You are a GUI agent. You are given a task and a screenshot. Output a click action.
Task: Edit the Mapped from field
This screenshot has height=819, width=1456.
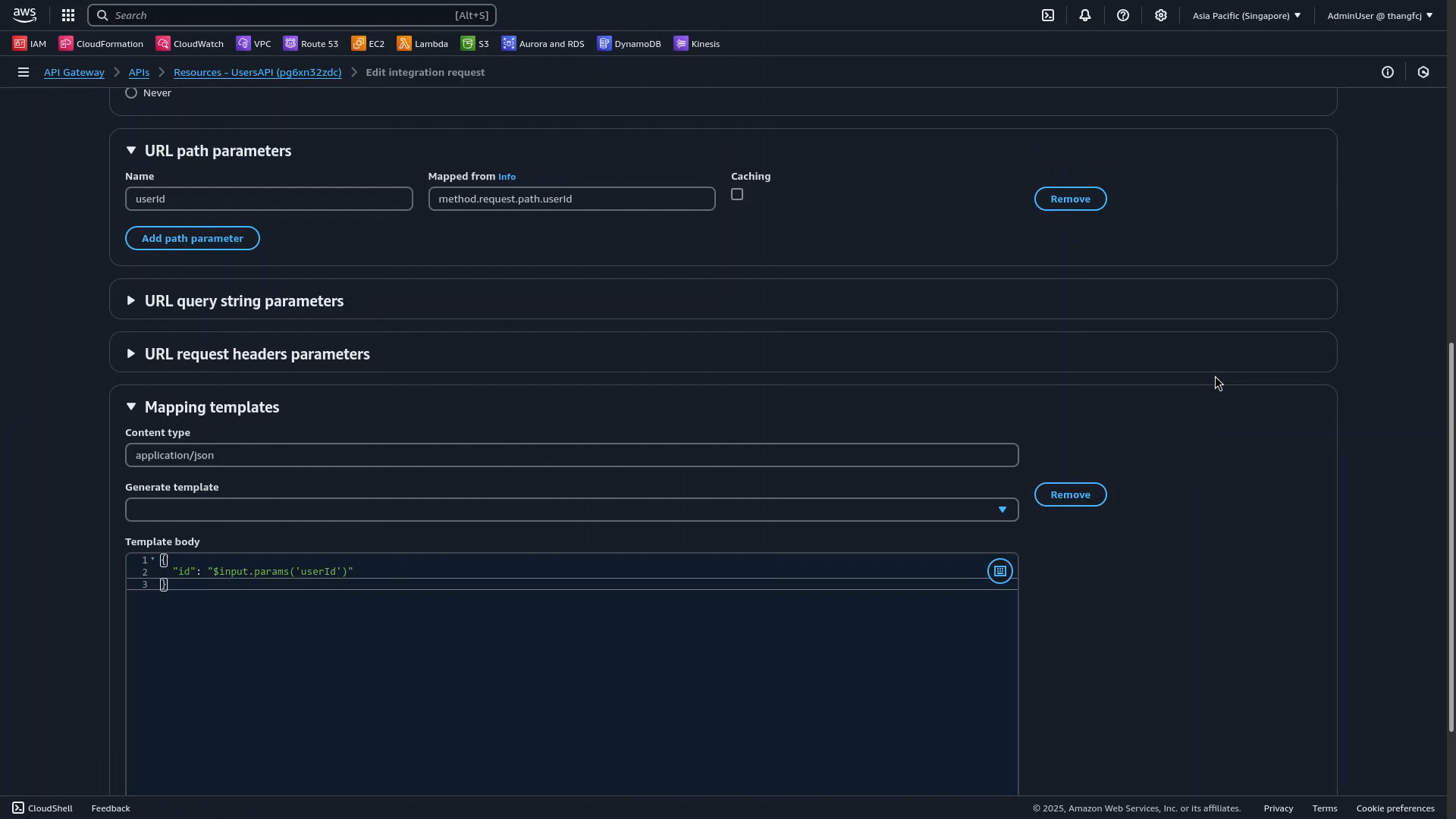point(572,199)
